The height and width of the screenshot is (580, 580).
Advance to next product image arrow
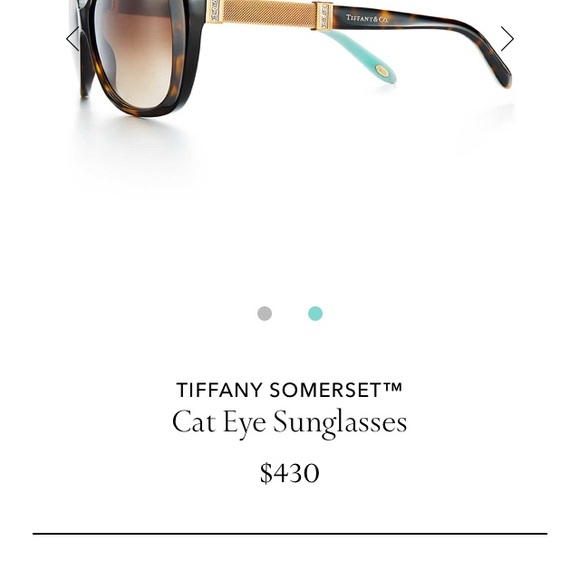[507, 38]
